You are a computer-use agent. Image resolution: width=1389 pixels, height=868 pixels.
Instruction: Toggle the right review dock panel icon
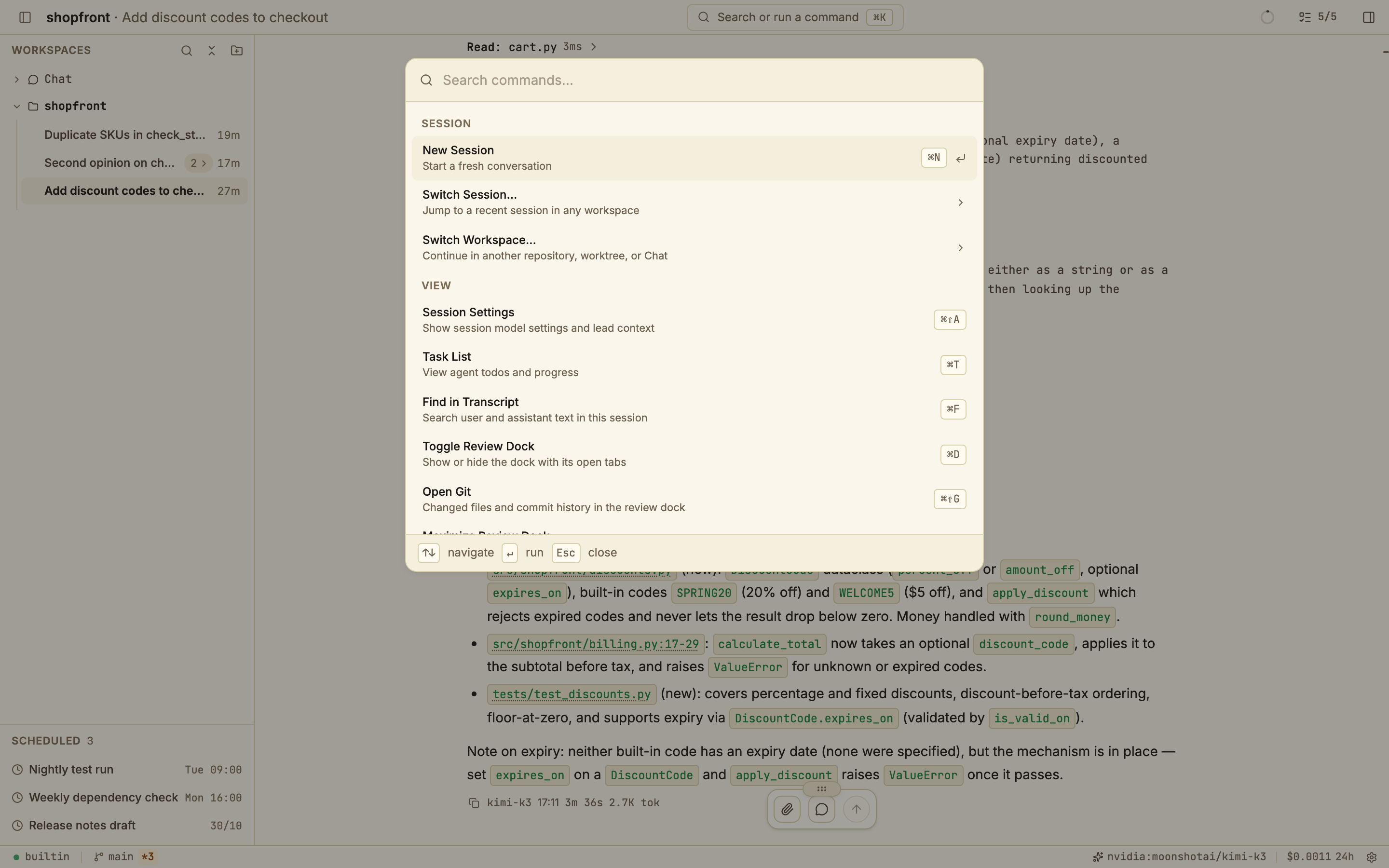coord(1368,17)
